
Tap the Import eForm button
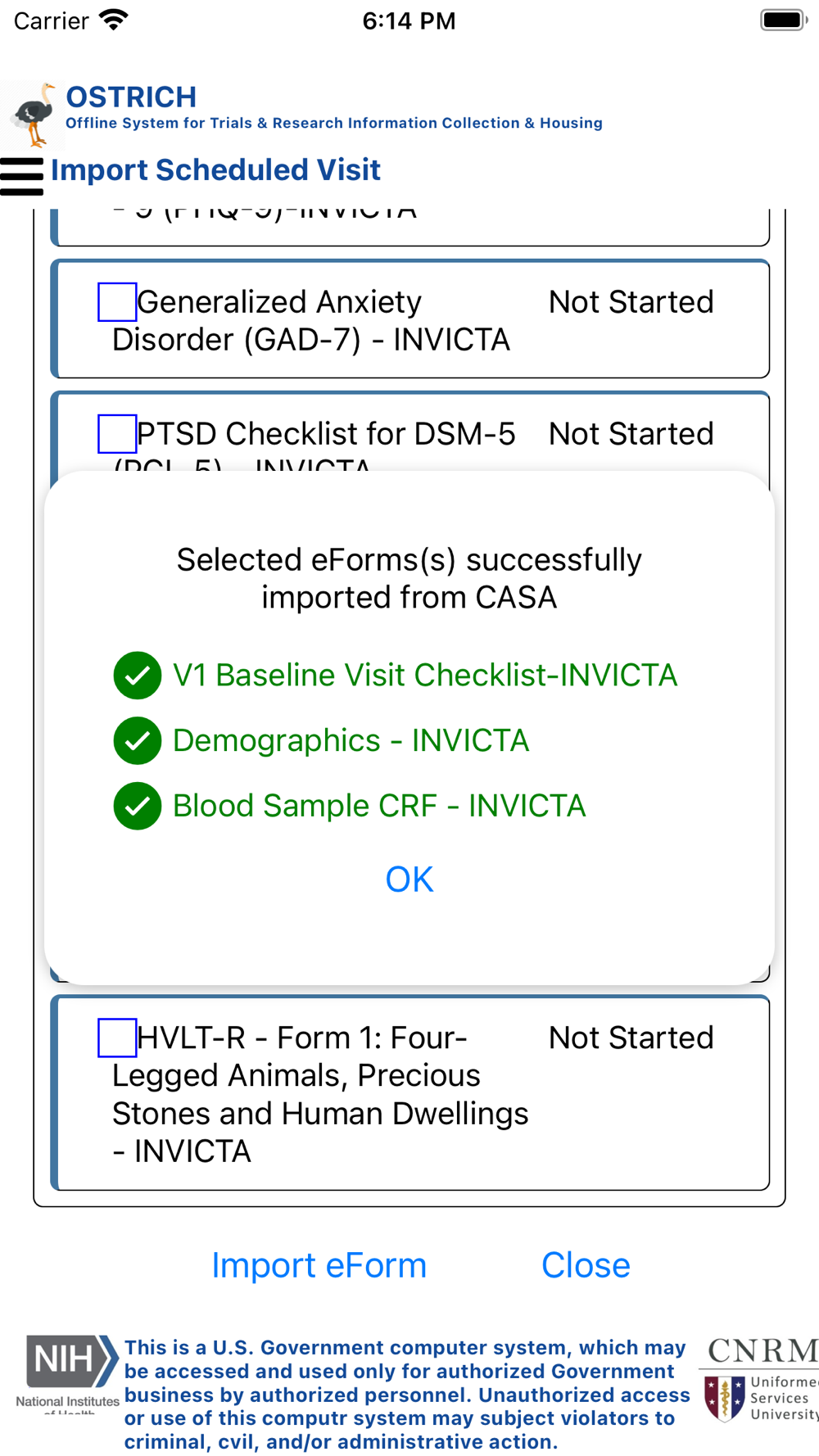[319, 1265]
